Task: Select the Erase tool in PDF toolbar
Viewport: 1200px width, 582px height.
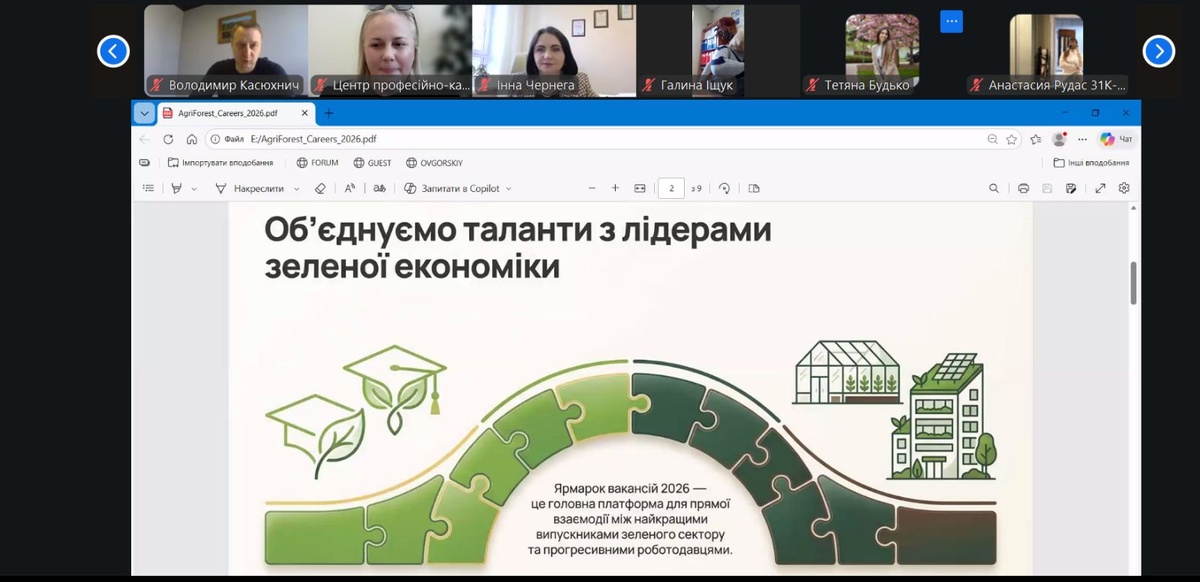Action: click(x=320, y=188)
